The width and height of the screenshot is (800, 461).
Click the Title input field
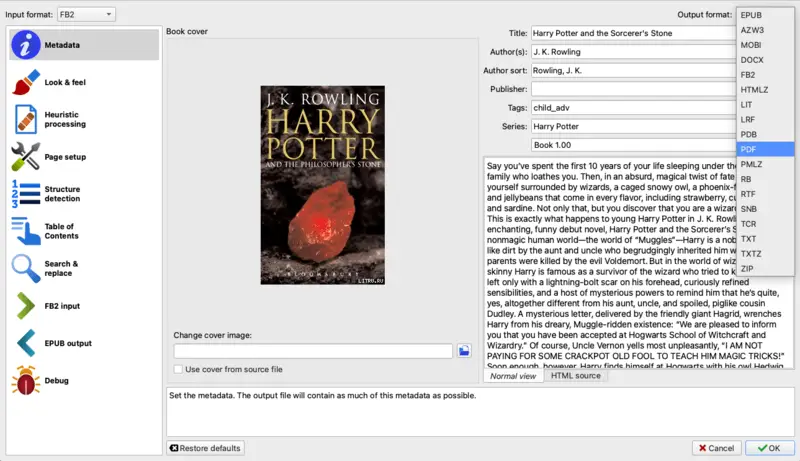[x=634, y=33]
